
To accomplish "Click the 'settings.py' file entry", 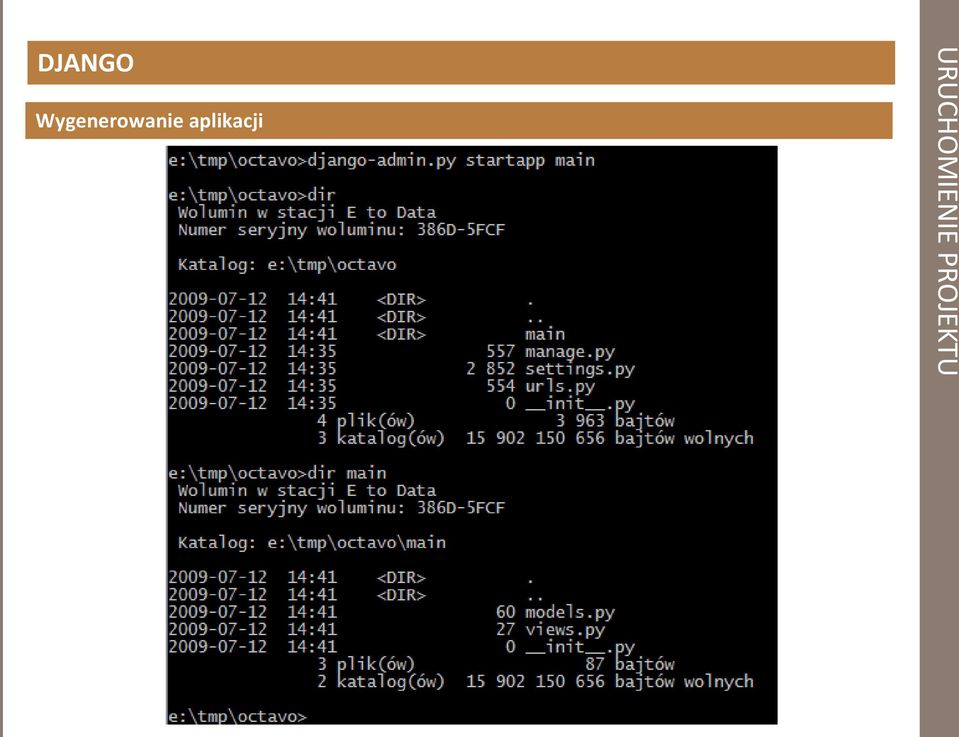I will 580,369.
